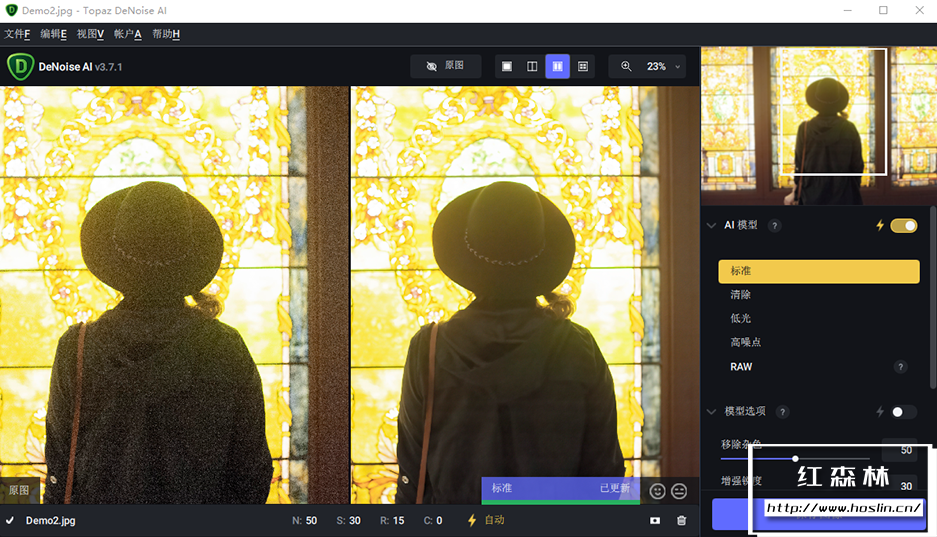Toggle the 原图 original view button
Screen dimensions: 937x537
445,66
